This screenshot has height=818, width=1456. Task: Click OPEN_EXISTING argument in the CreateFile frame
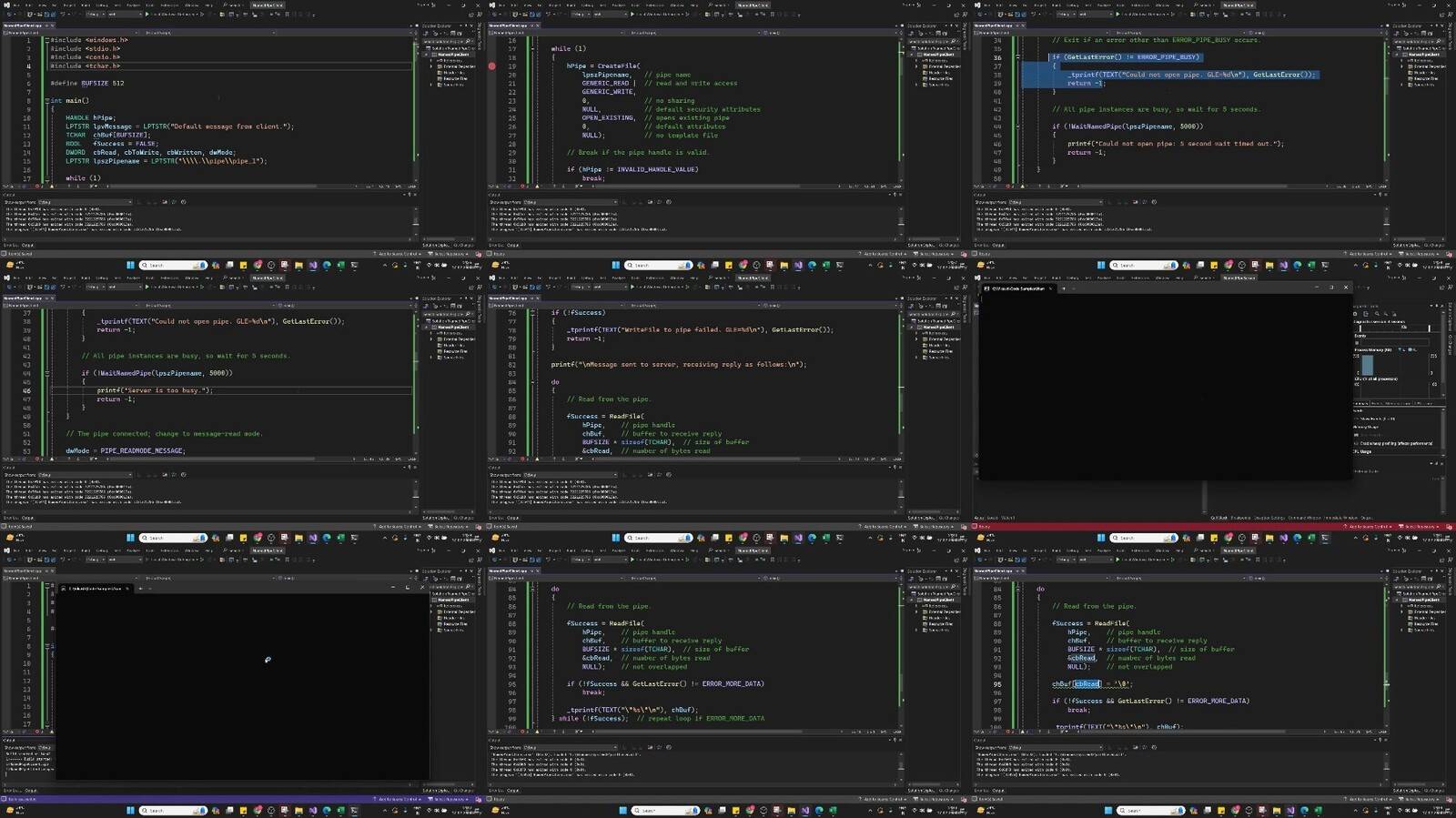pos(608,117)
